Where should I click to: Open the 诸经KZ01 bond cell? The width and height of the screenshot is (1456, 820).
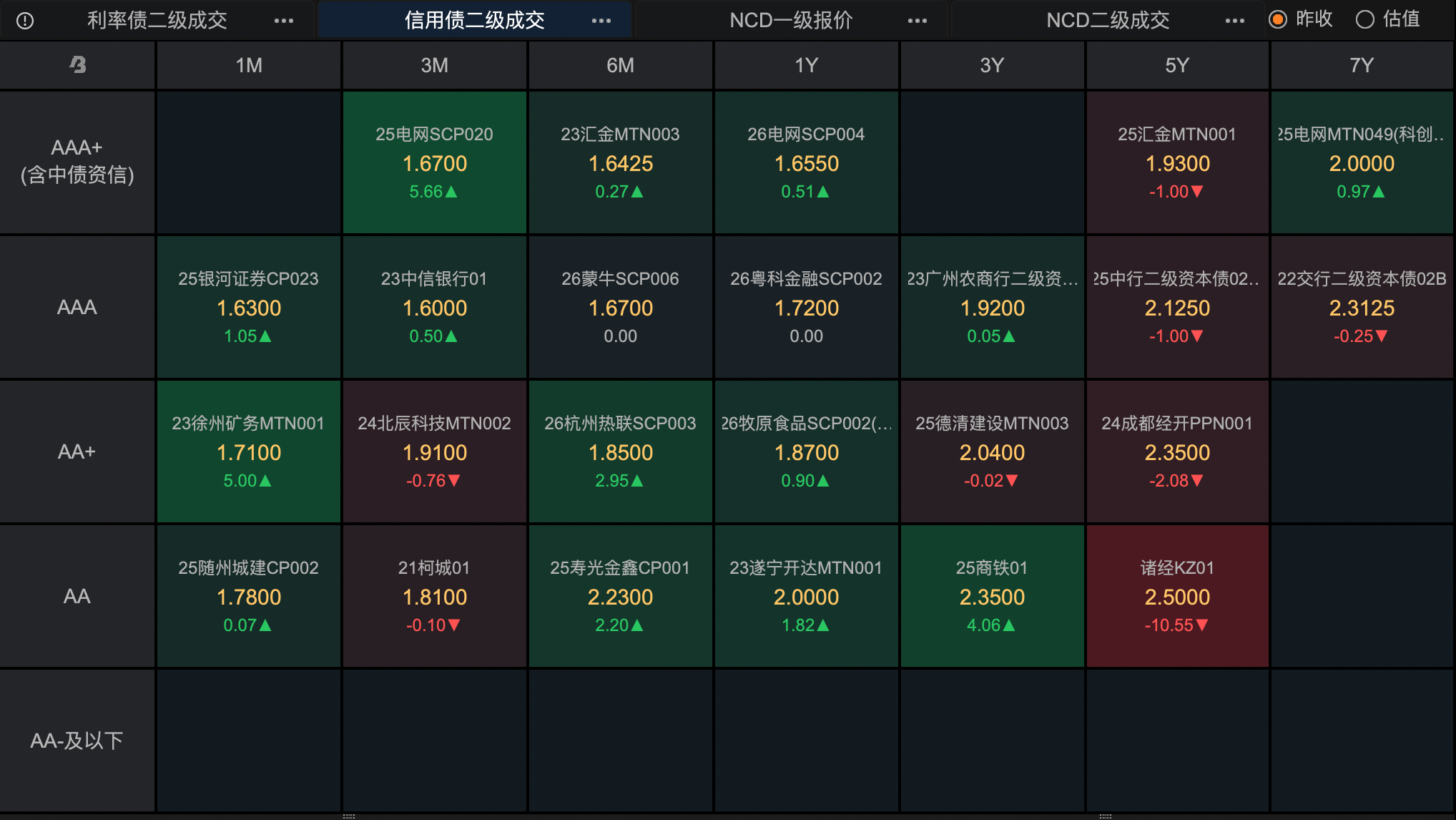[x=1177, y=596]
